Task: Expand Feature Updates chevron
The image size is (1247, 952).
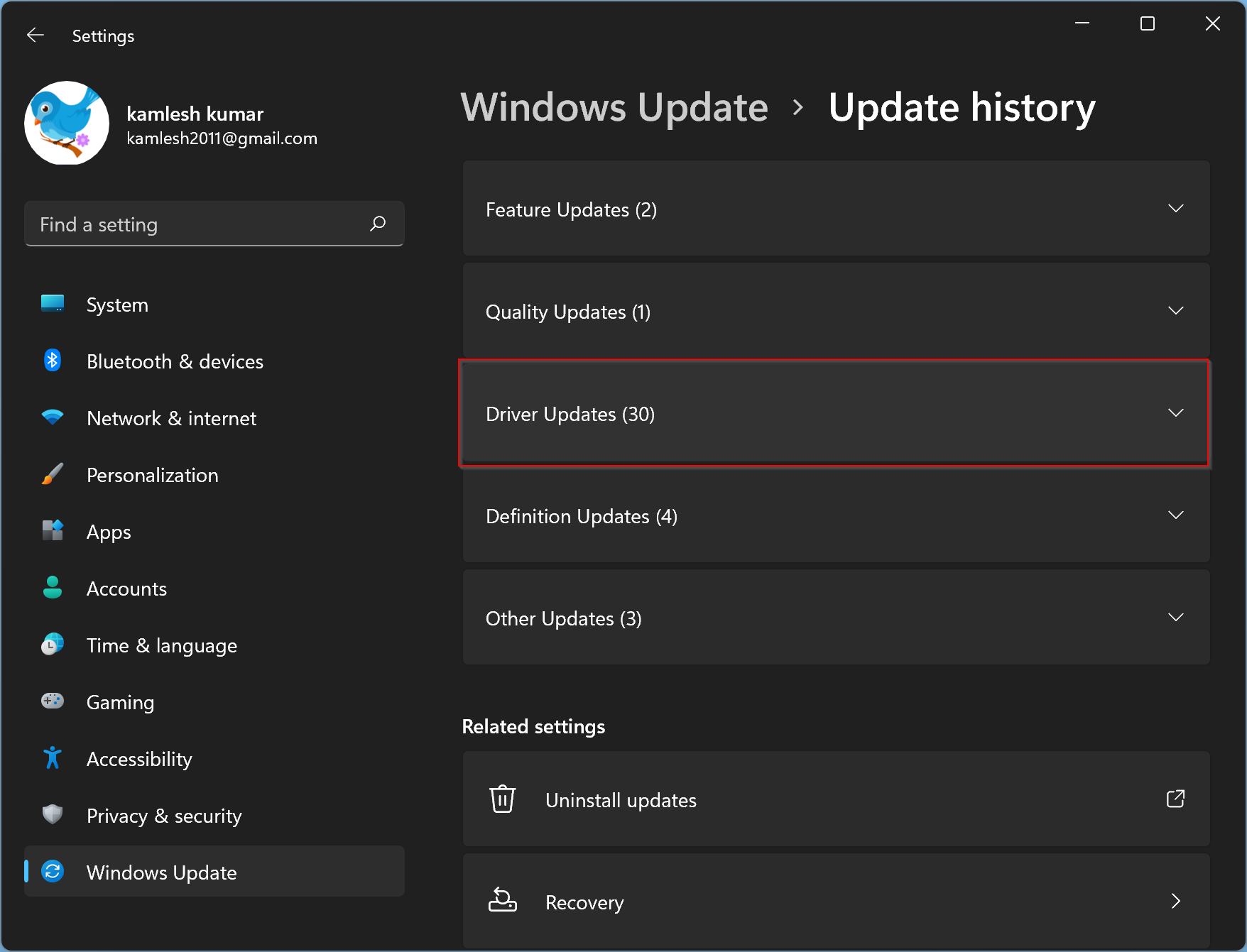Action: coord(1176,208)
